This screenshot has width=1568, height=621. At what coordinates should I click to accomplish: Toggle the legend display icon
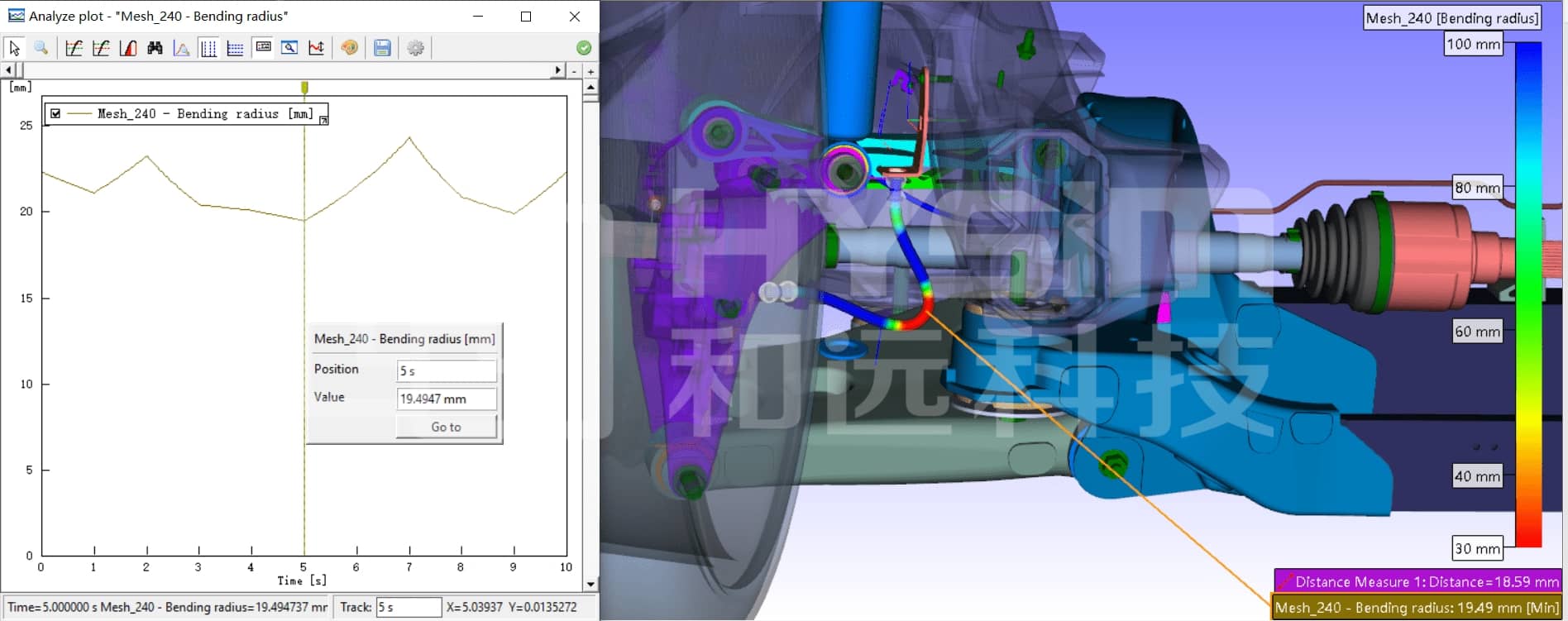coord(263,47)
